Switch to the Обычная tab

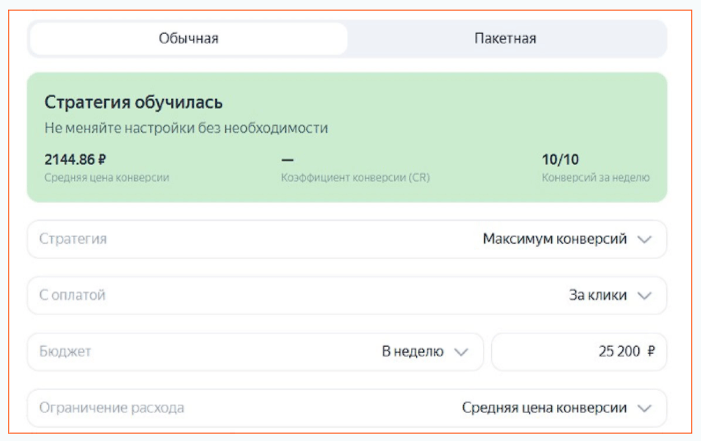pos(188,39)
